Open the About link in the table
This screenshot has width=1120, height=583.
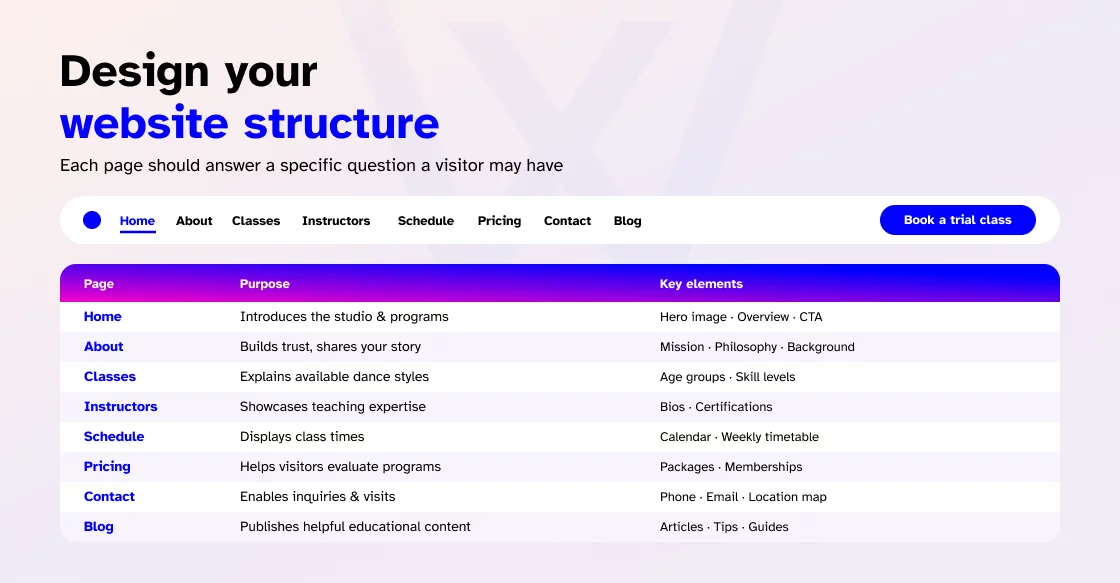(104, 347)
